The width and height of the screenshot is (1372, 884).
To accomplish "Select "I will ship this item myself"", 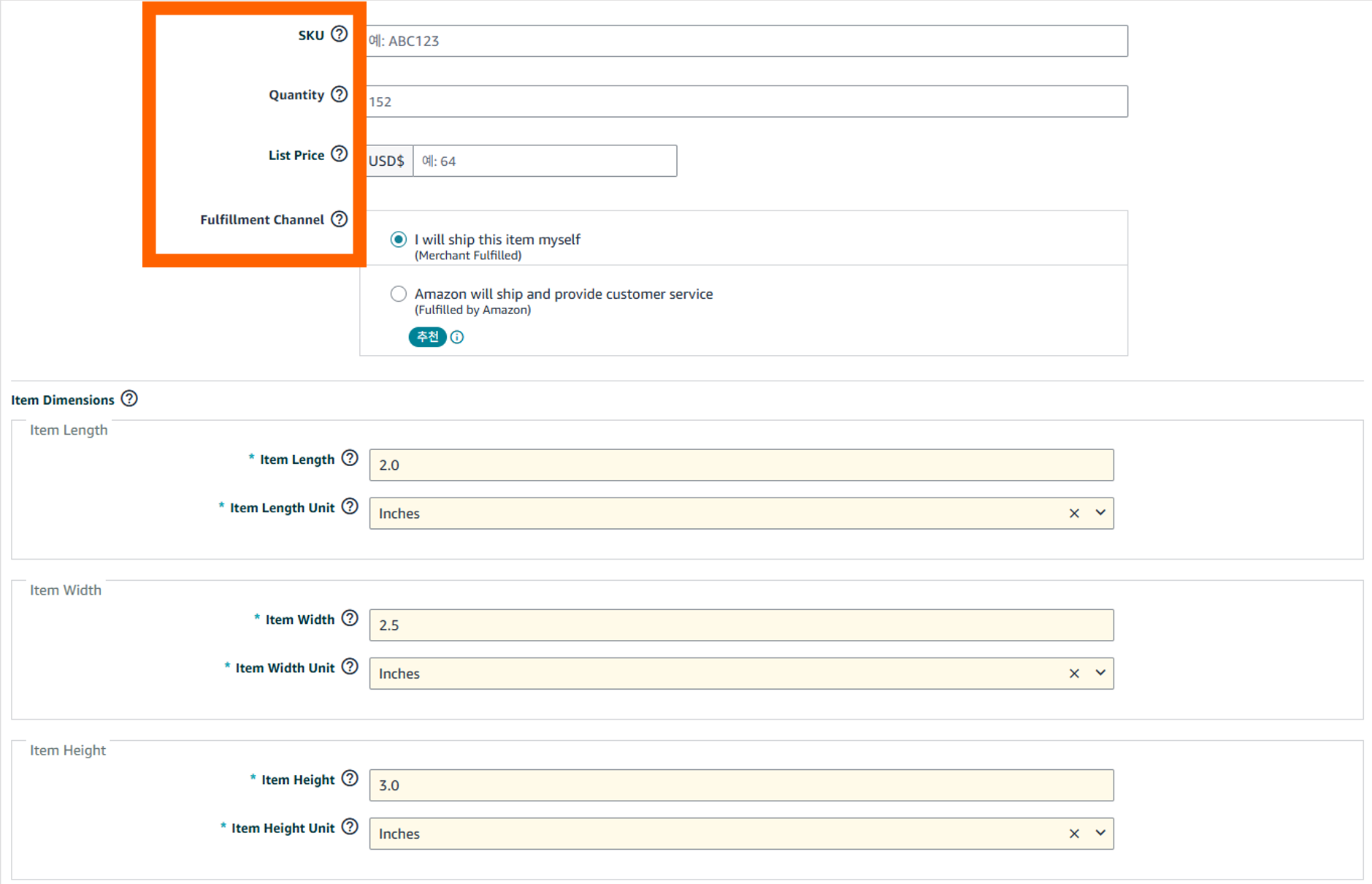I will pos(399,240).
